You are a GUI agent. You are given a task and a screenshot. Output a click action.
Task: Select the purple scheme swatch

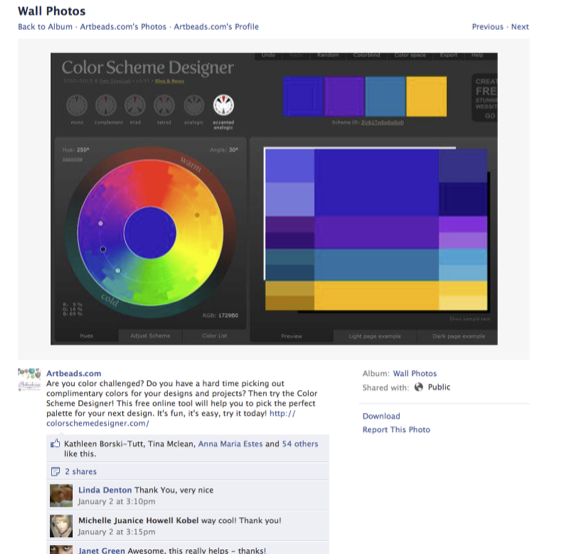pos(344,97)
